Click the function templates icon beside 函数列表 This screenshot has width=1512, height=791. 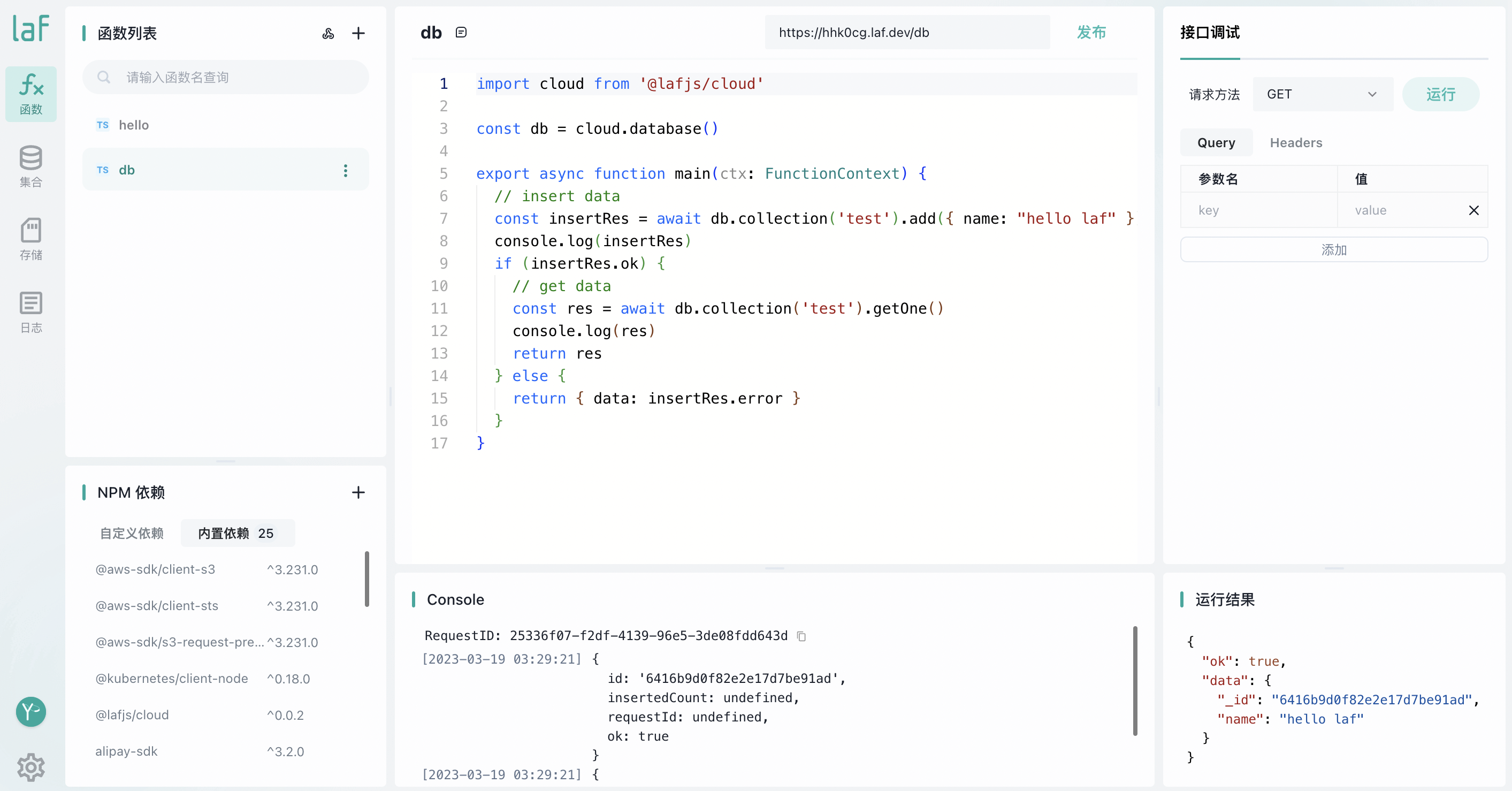[328, 34]
